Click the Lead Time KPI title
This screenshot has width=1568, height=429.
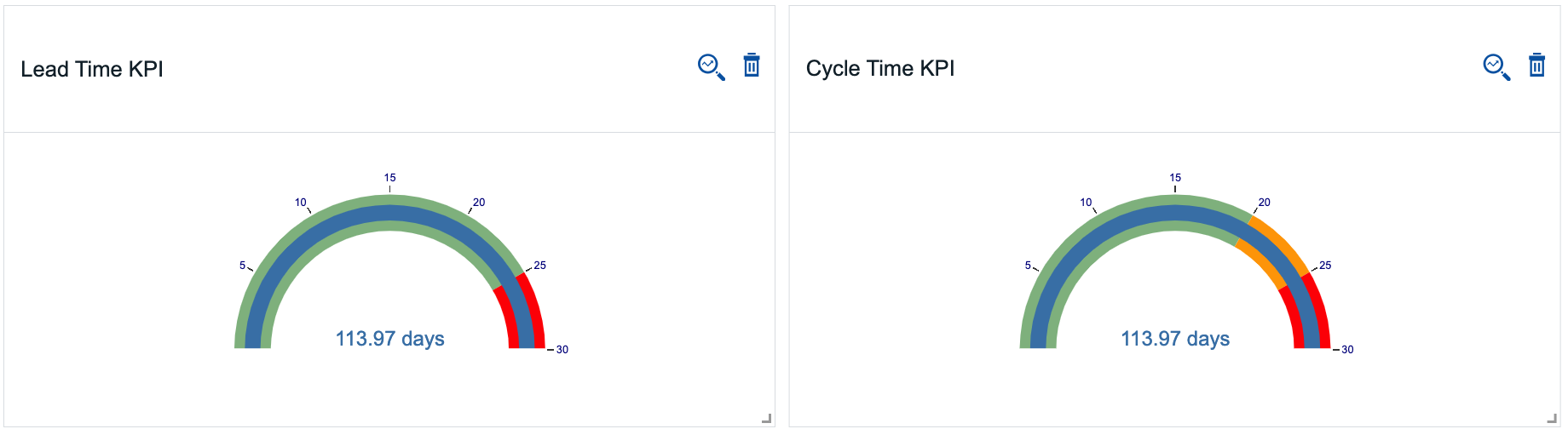92,69
